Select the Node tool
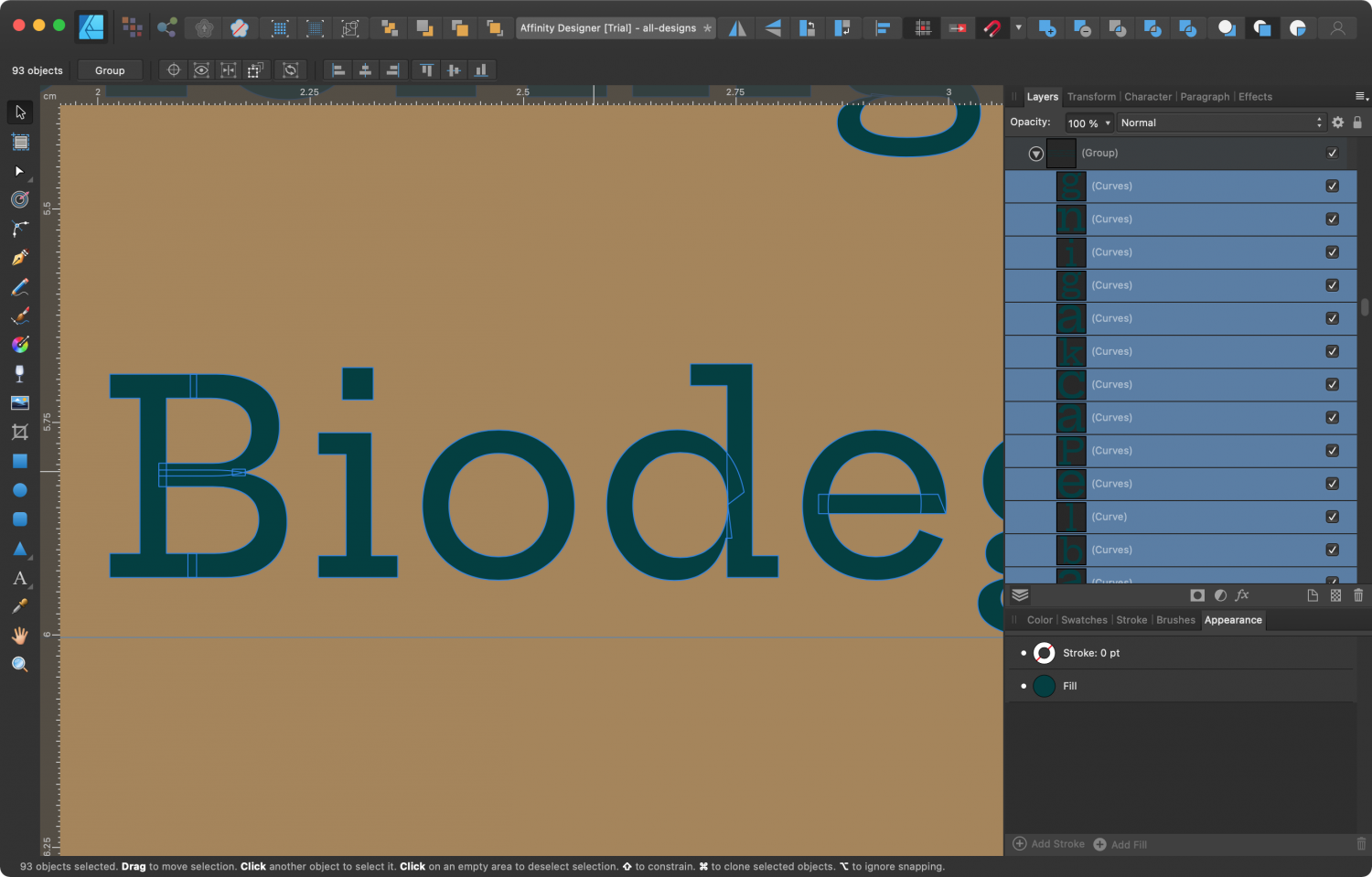 (19, 171)
